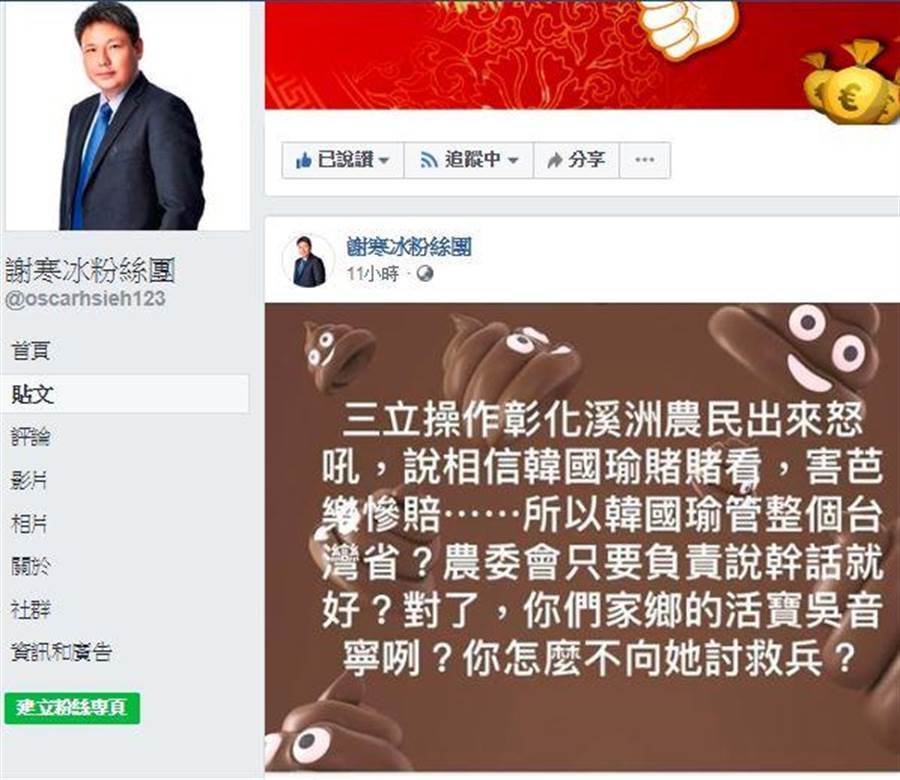Click the RSS follow icon on 追蹤中
The width and height of the screenshot is (900, 780).
coord(429,160)
